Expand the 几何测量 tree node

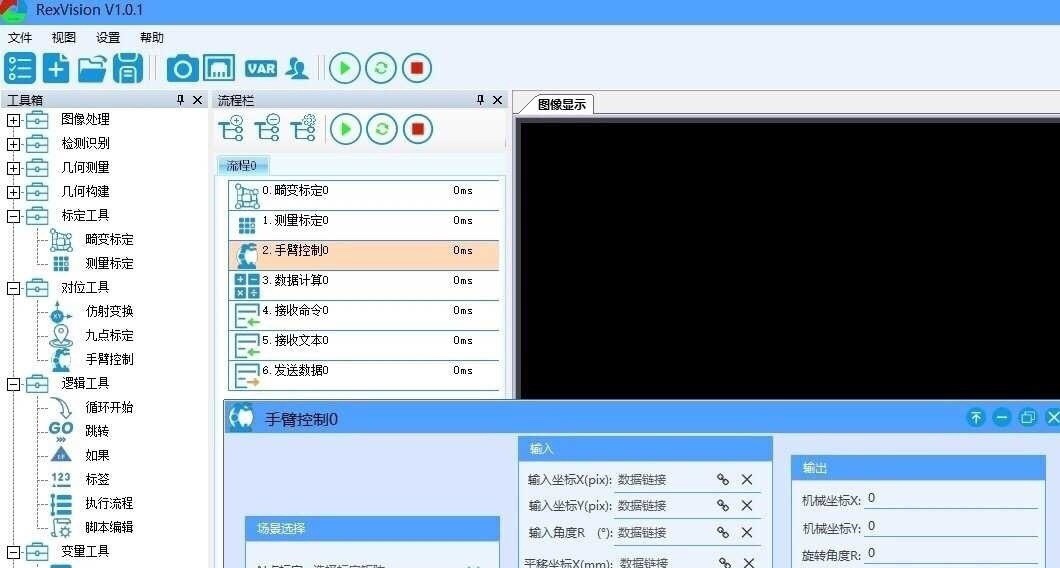click(14, 168)
